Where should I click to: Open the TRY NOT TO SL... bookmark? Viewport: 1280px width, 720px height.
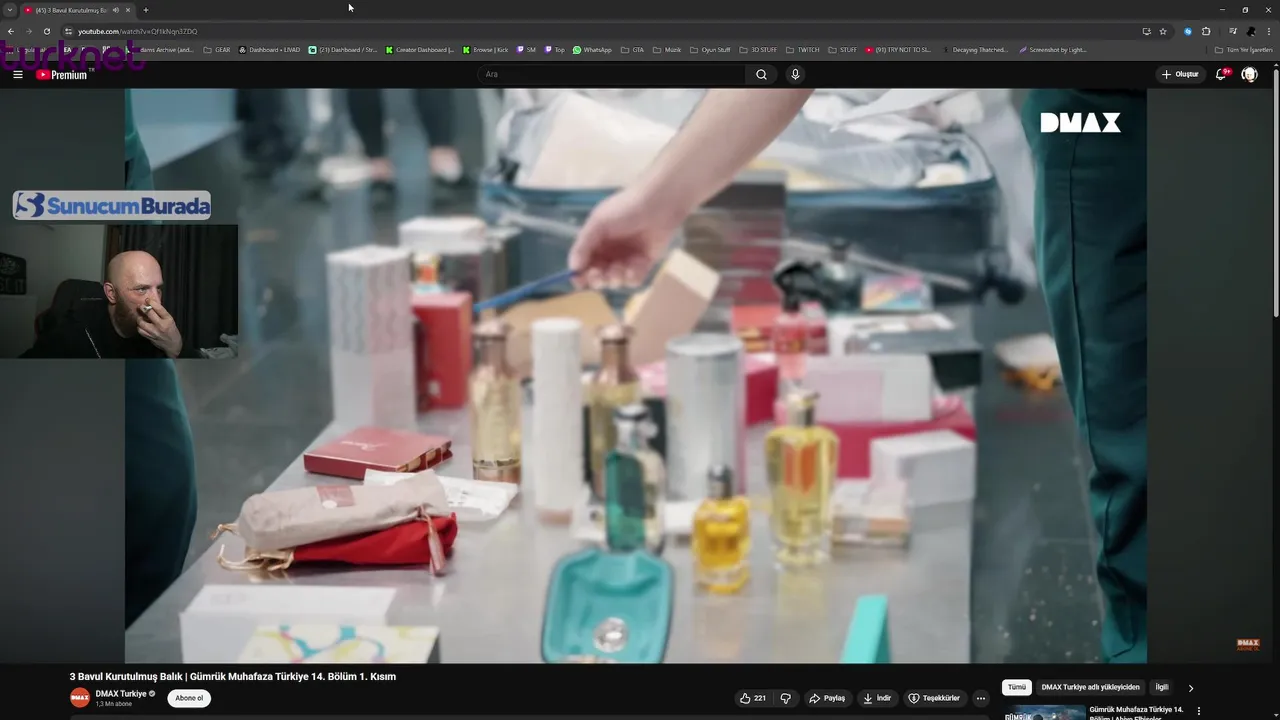(898, 49)
